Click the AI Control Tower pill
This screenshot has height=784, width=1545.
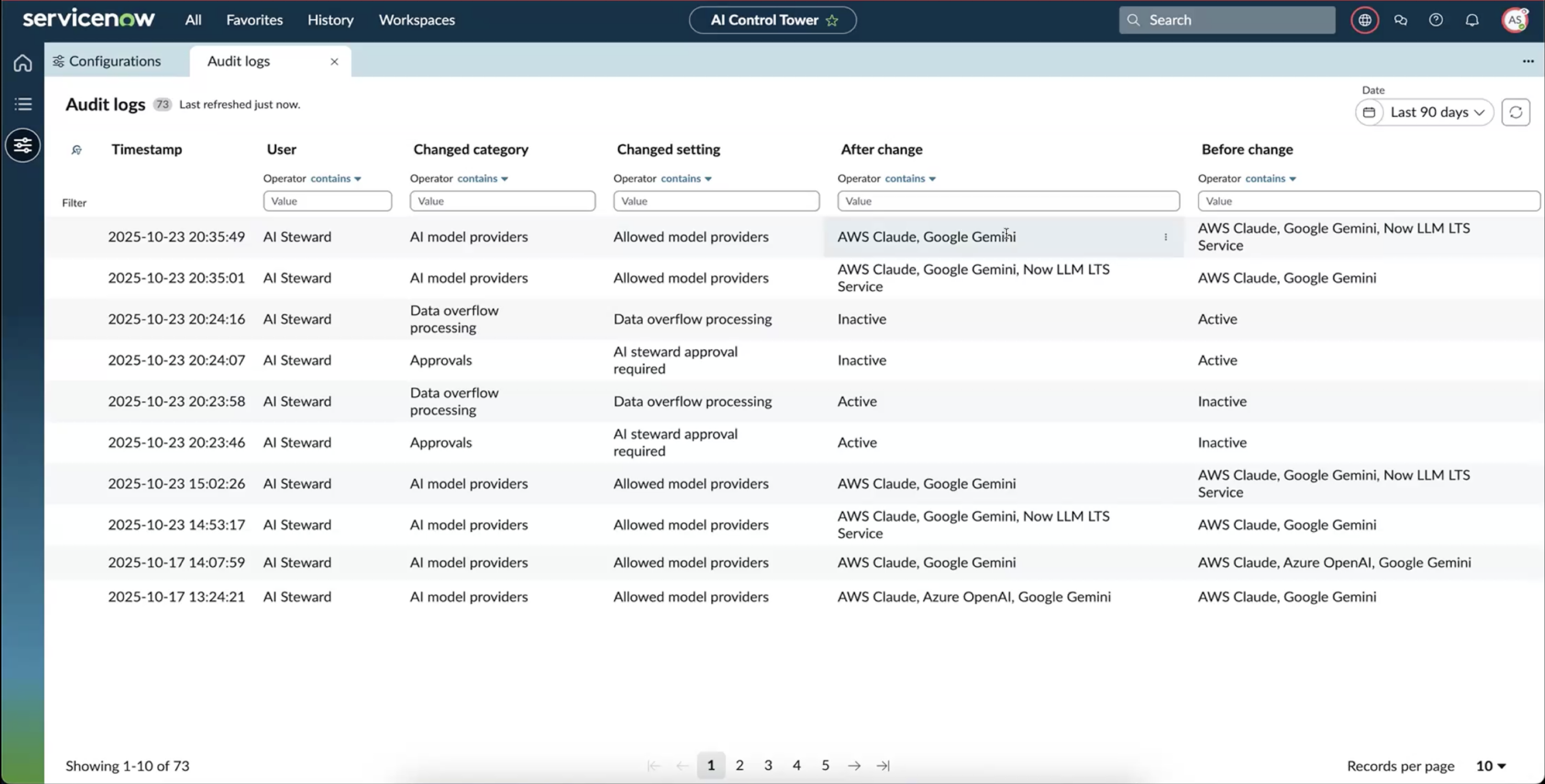click(772, 21)
